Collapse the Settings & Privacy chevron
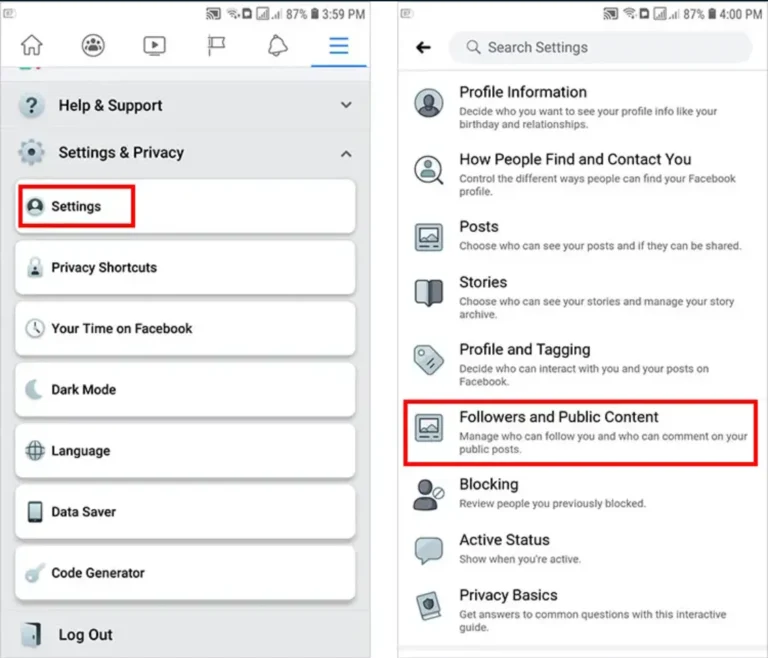 click(346, 154)
